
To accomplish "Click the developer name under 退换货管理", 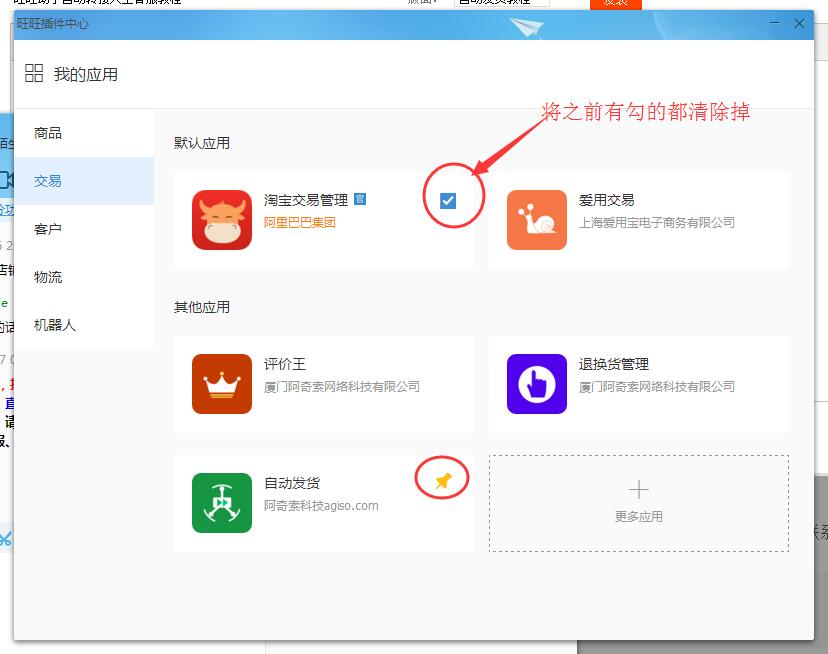I will click(x=656, y=387).
